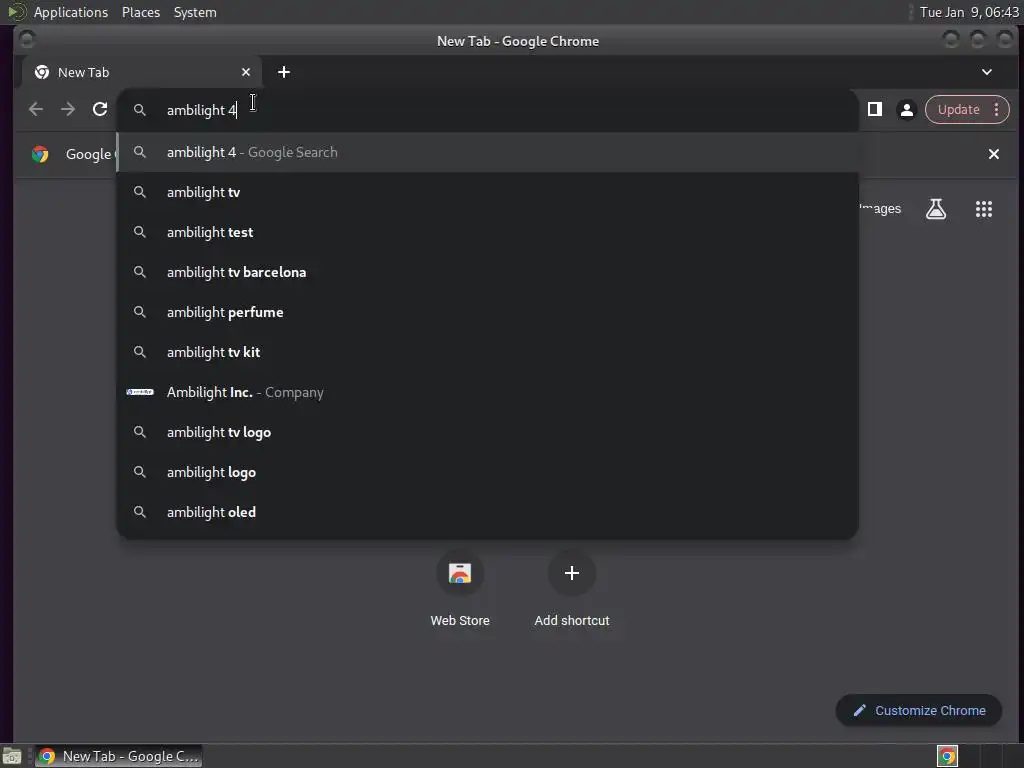
Task: Pick the 'ambilight tv kit' suggestion
Action: (487, 352)
